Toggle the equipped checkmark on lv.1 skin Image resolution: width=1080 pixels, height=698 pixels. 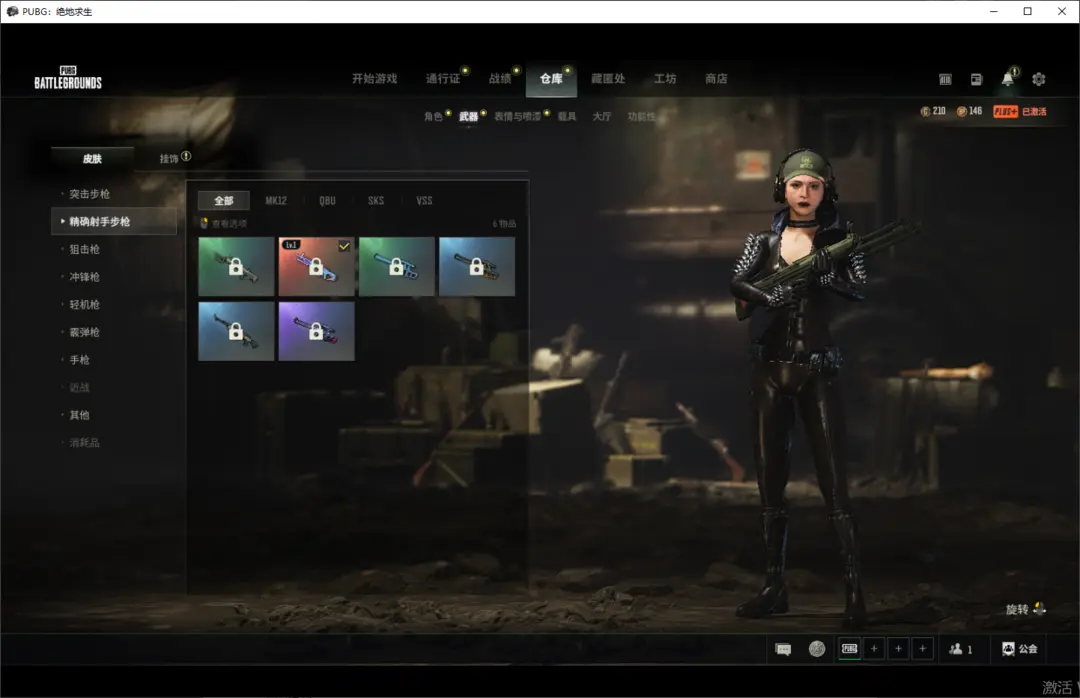coord(344,246)
